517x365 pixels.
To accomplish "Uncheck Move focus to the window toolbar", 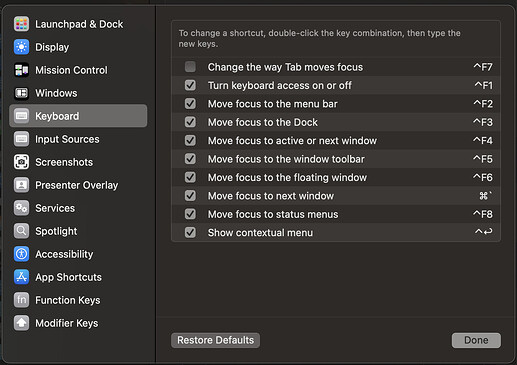I will coord(190,159).
